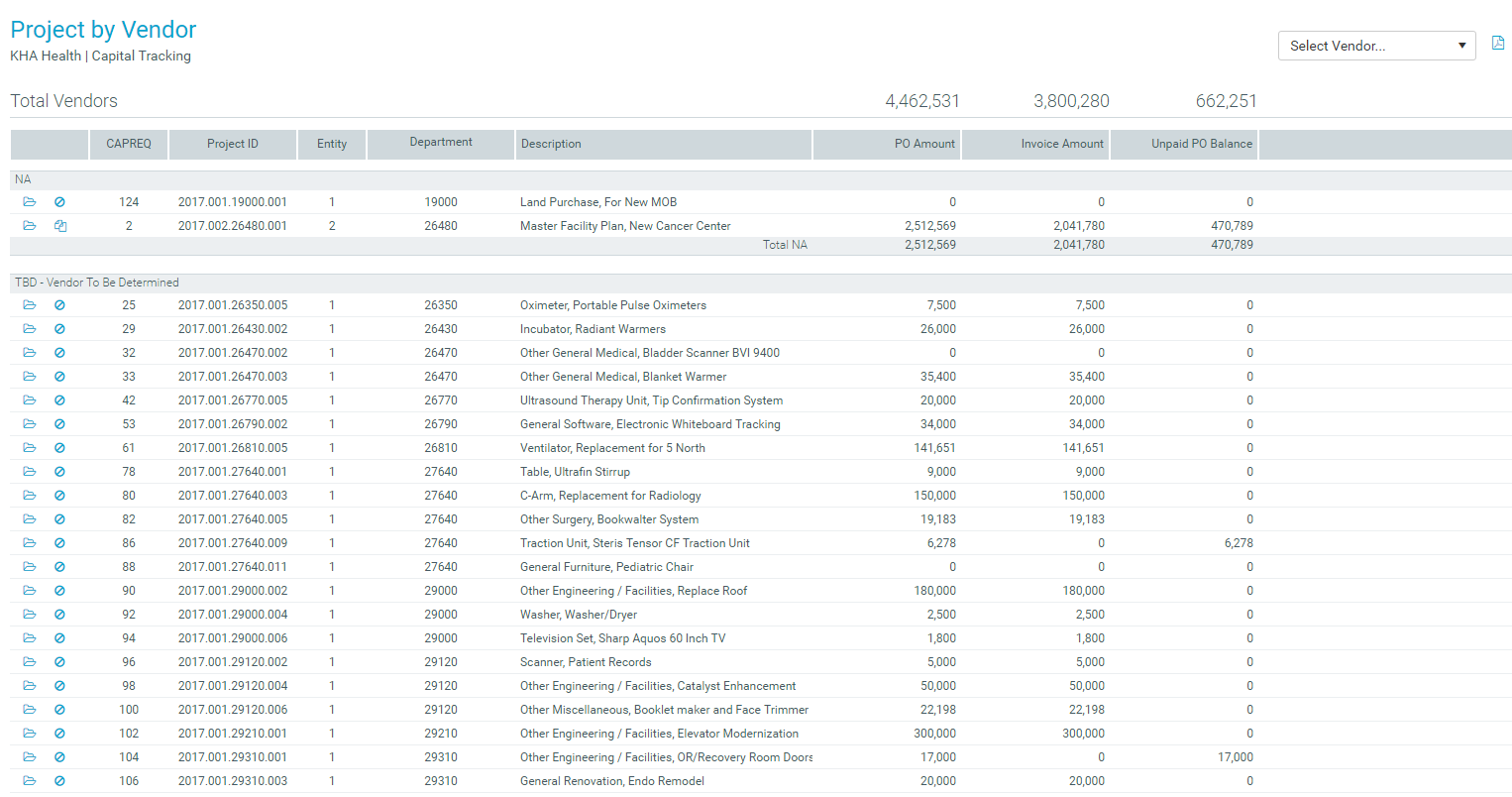Open folder icon for Steris Tensor Traction row

[30, 543]
